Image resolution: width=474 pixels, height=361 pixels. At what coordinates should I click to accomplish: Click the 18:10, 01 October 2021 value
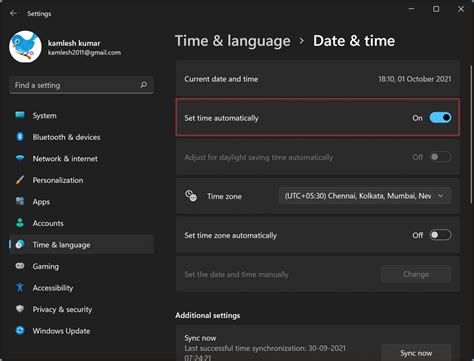[x=415, y=79]
